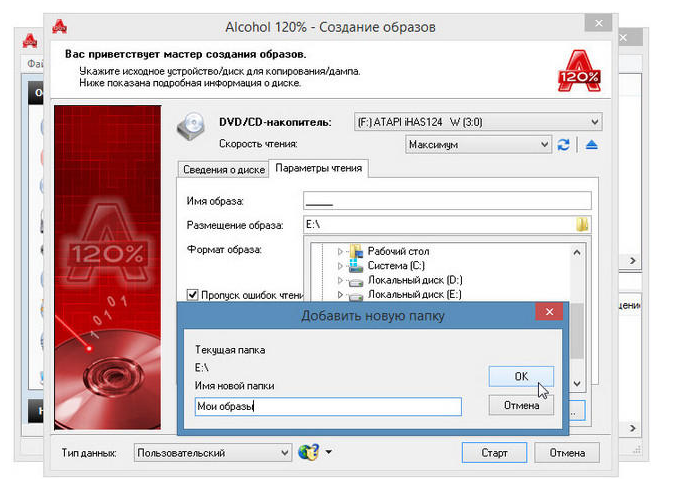Click the DVD/CD drive disc icon
The width and height of the screenshot is (674, 494).
[191, 126]
